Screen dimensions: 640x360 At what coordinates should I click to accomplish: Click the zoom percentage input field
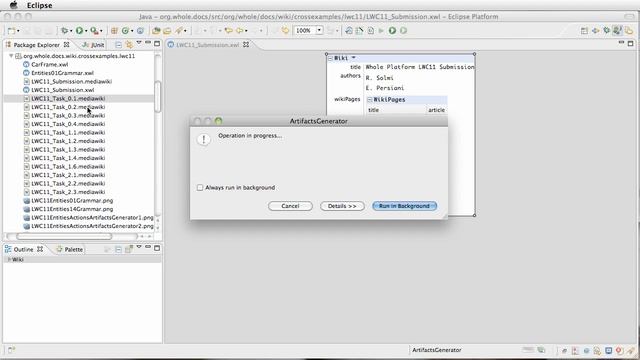pyautogui.click(x=304, y=31)
